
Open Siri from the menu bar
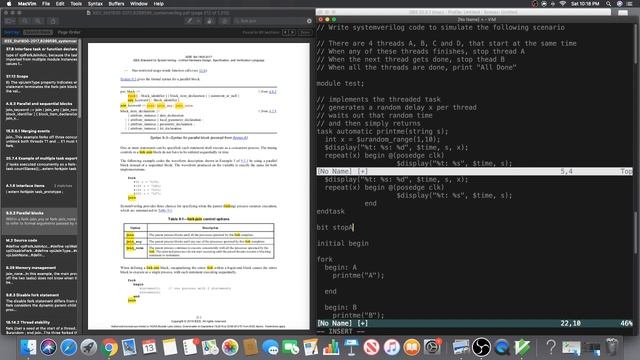tap(619, 4)
